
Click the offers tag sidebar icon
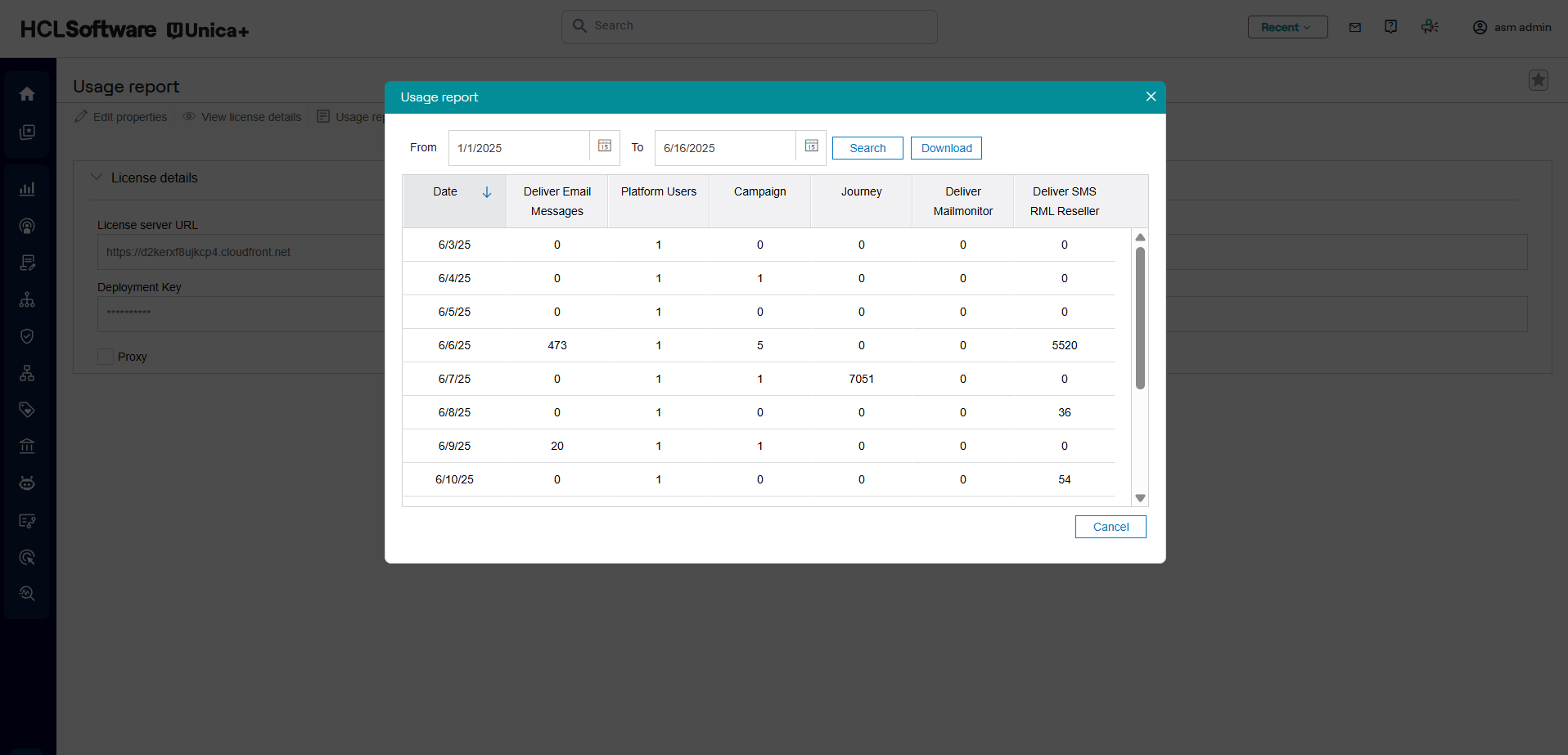click(27, 410)
